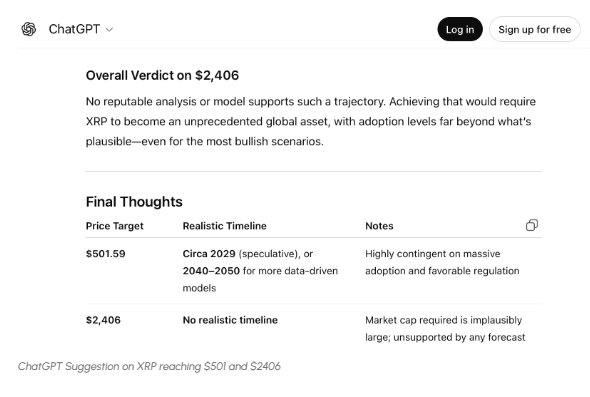Click the ChatGPT OpenAI logo icon
Image resolution: width=590 pixels, height=397 pixels.
click(x=29, y=29)
